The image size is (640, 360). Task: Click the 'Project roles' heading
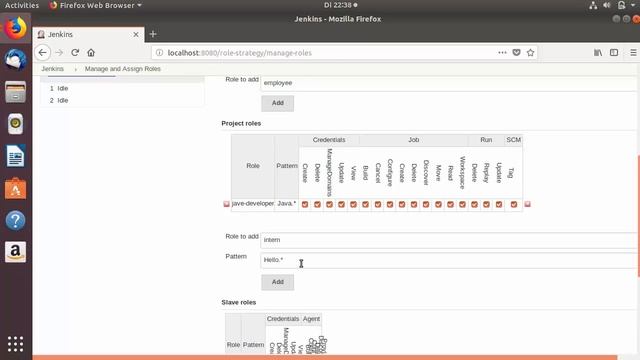tap(241, 123)
